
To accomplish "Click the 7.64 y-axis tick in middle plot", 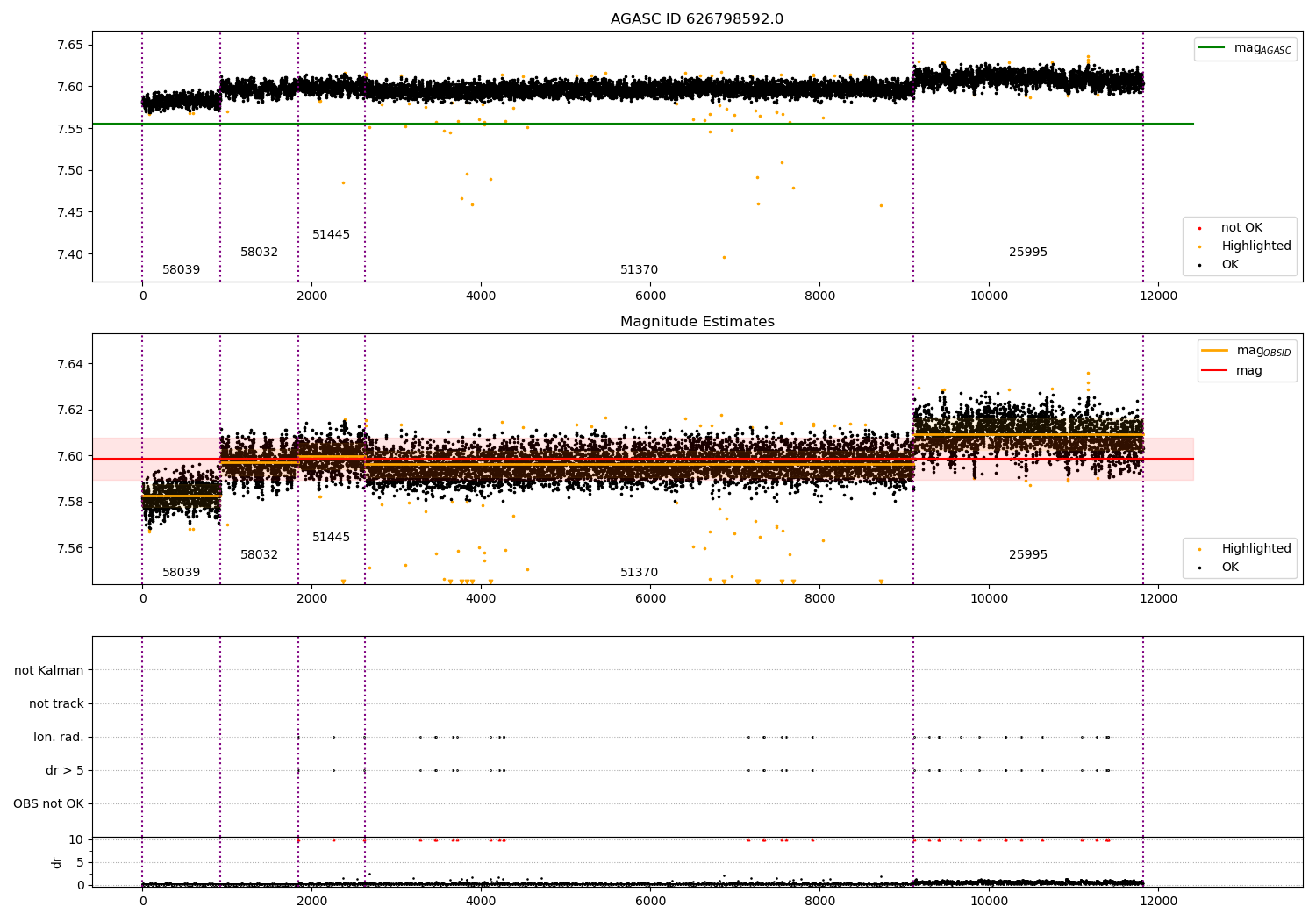I will pos(70,364).
